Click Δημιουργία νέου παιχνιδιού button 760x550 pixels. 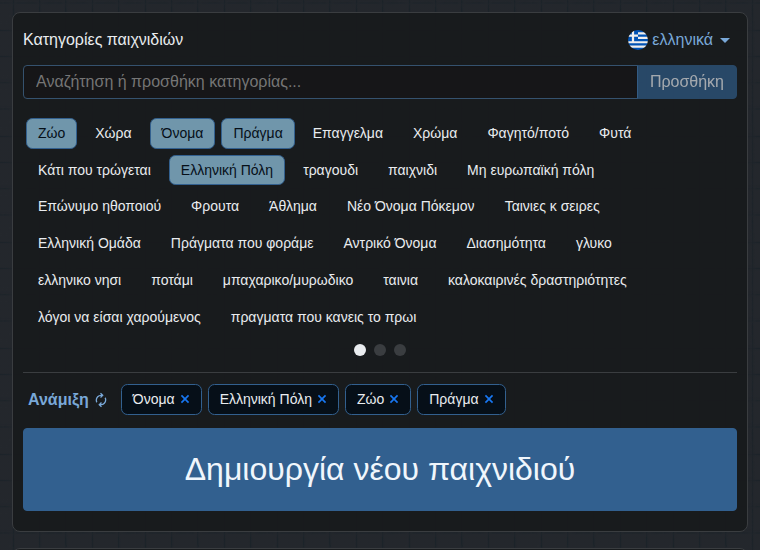tap(380, 469)
